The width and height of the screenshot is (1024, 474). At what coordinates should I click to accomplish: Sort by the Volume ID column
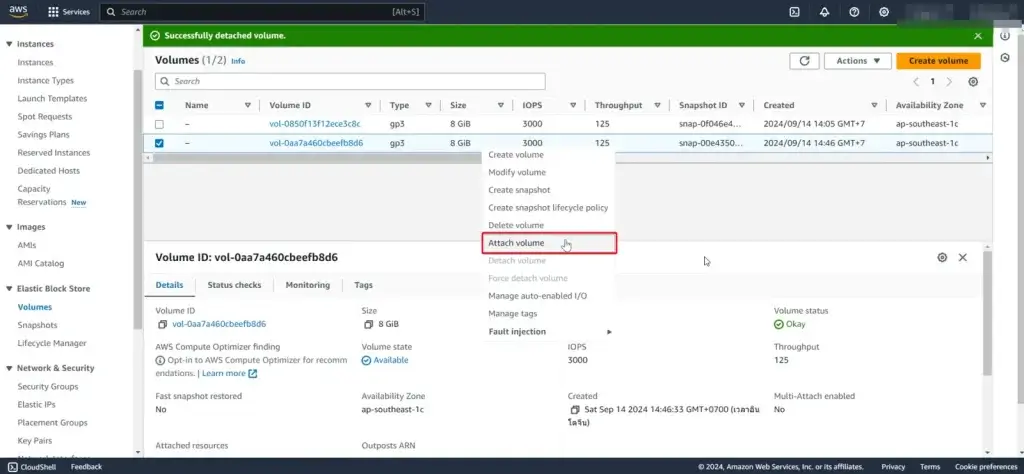368,105
